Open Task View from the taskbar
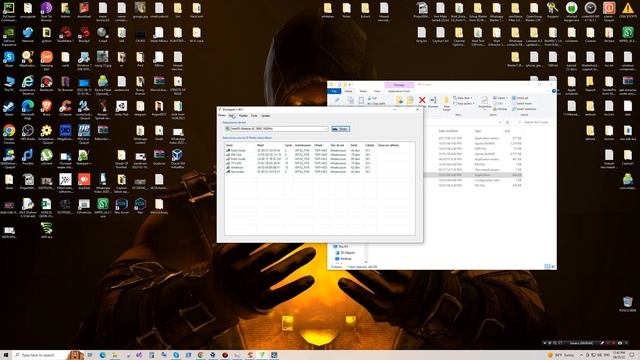This screenshot has height=360, width=640. [x=90, y=355]
